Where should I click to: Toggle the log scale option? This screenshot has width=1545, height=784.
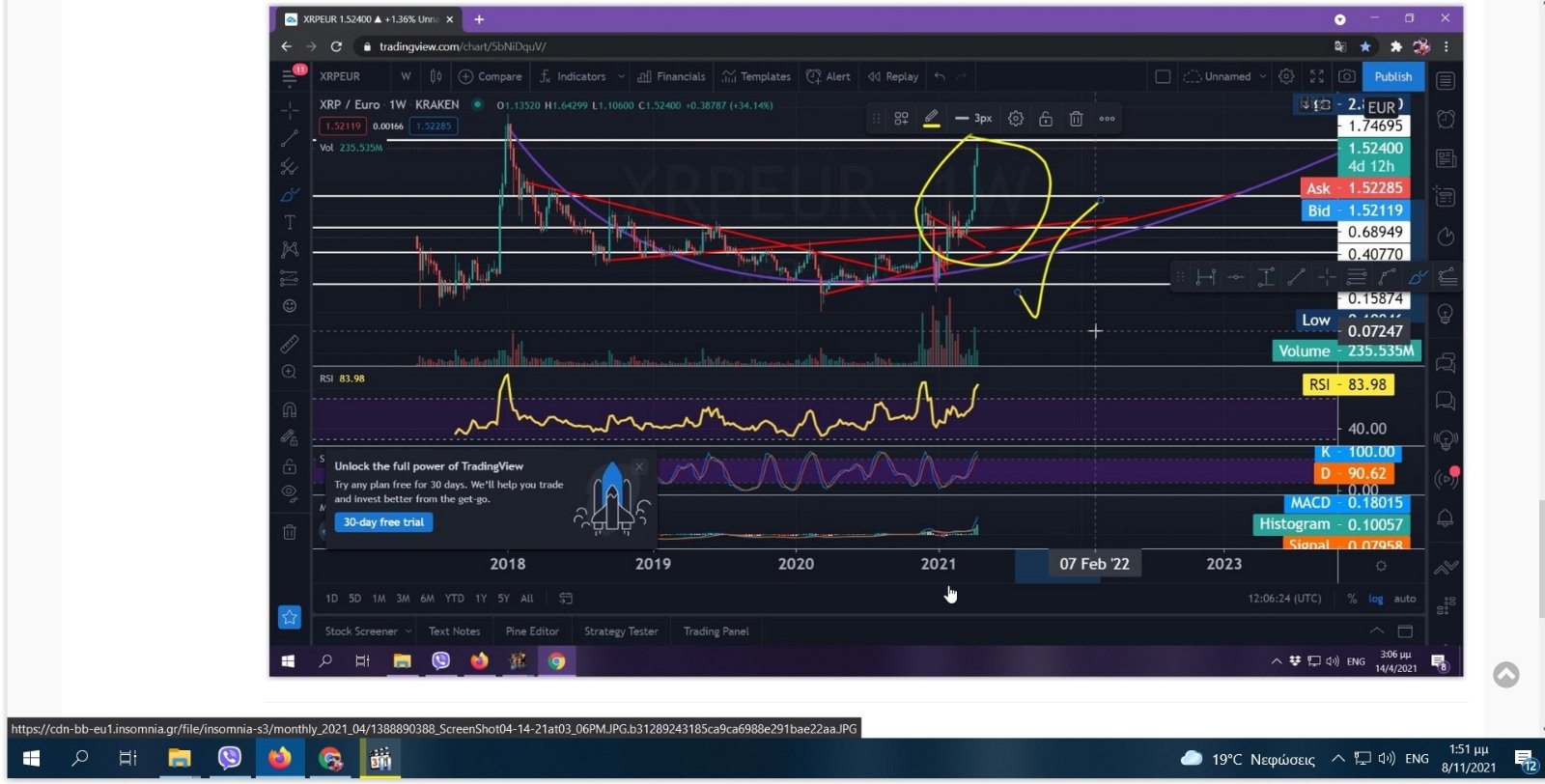pyautogui.click(x=1376, y=599)
